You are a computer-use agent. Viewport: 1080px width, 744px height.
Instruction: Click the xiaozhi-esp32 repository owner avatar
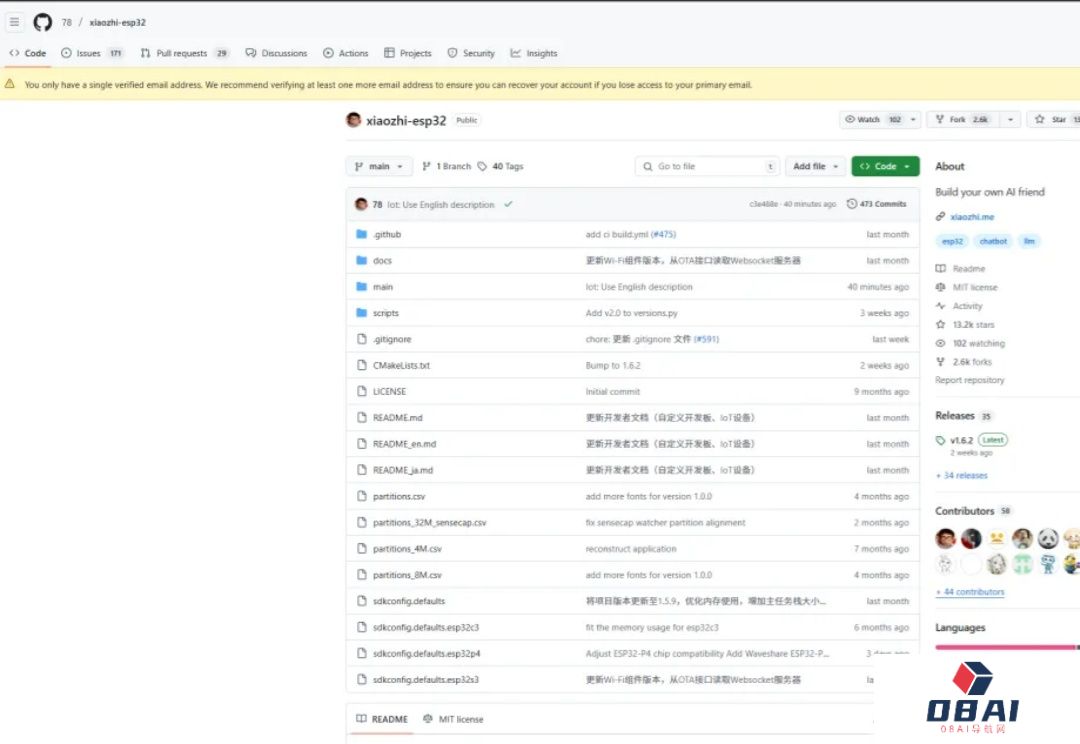(353, 120)
